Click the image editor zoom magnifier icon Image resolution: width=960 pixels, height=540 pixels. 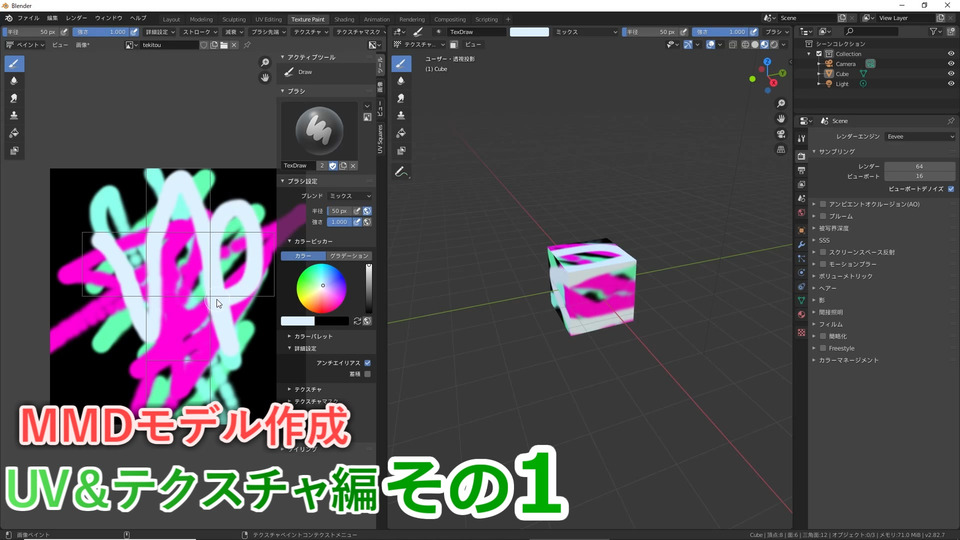point(264,62)
